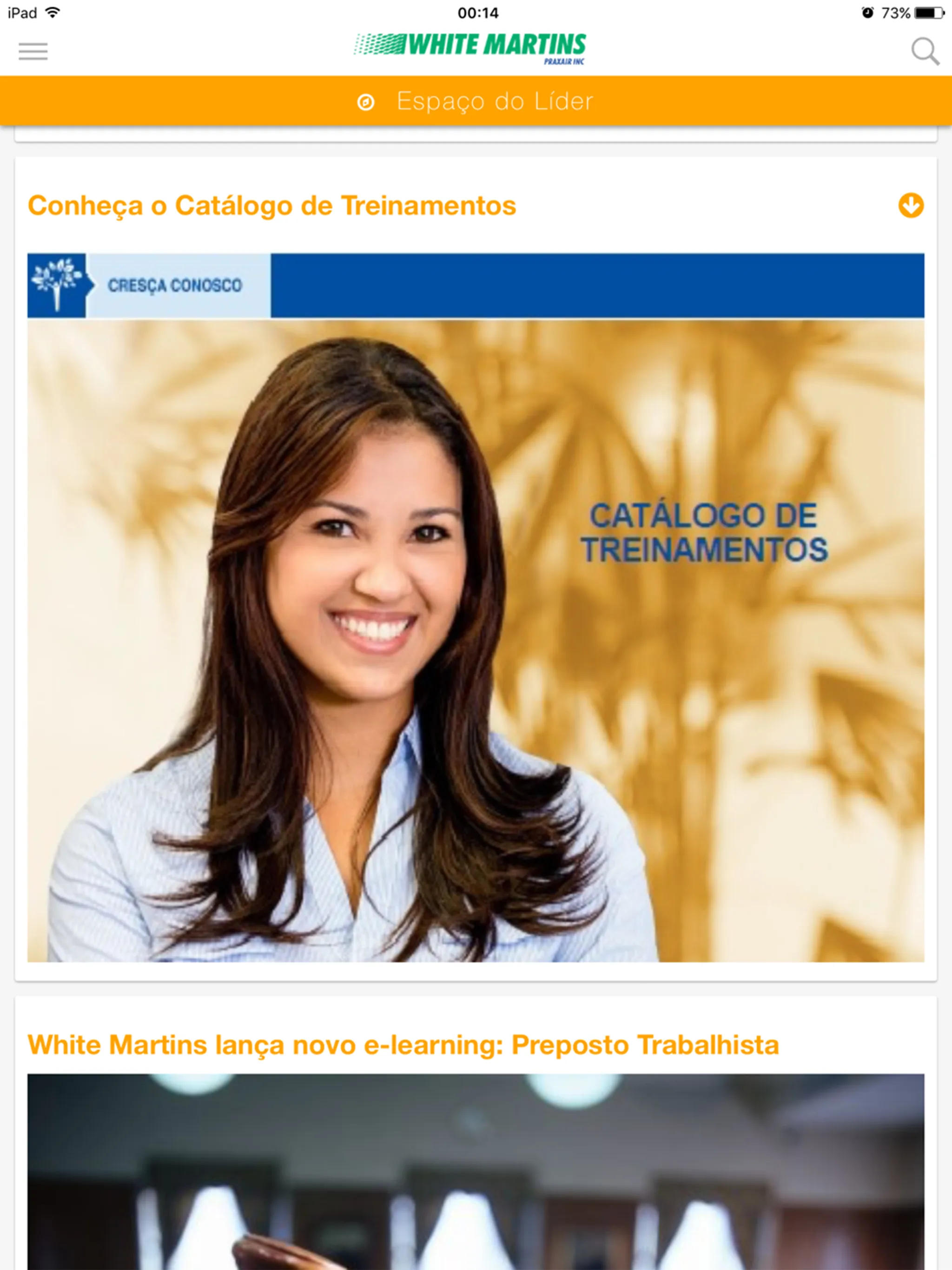The height and width of the screenshot is (1270, 952).
Task: Scroll down to view more content
Action: pyautogui.click(x=911, y=204)
